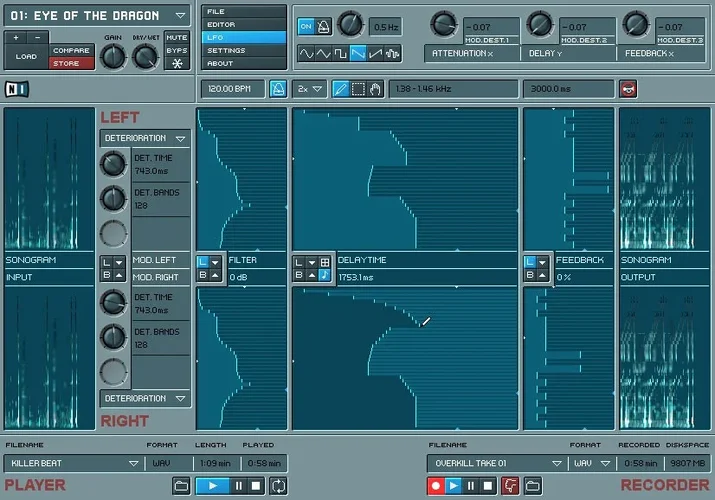Click the GAIN knob
Screen dimensions: 715x500
113,57
